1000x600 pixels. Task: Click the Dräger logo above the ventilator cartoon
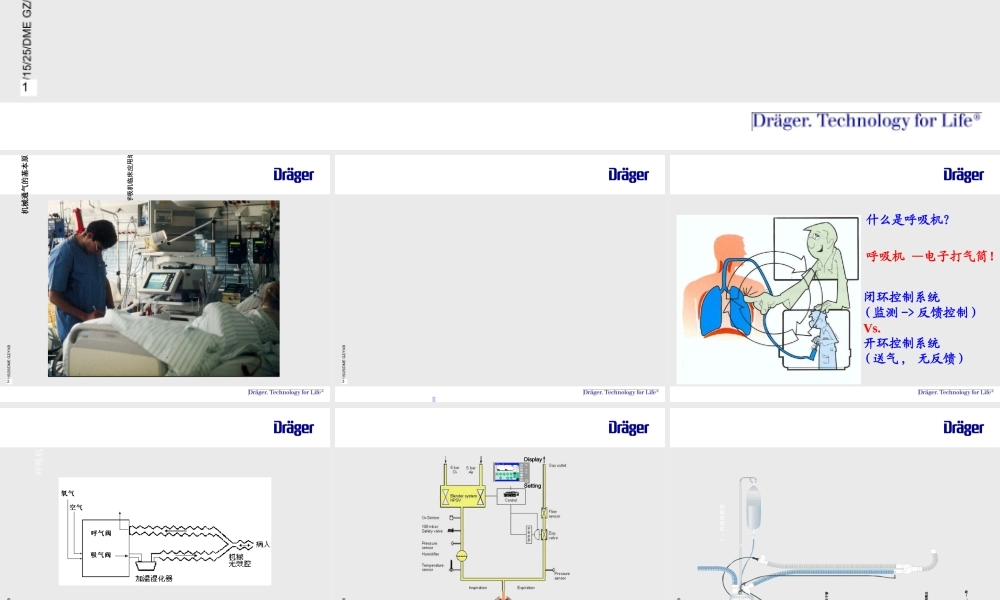pyautogui.click(x=963, y=174)
